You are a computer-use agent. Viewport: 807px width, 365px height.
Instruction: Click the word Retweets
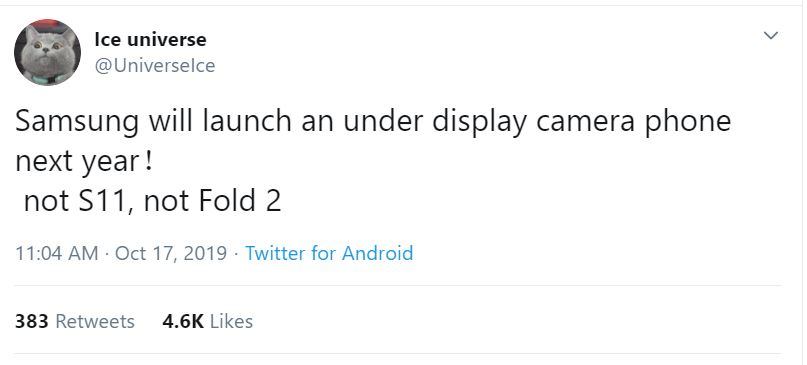(x=95, y=321)
